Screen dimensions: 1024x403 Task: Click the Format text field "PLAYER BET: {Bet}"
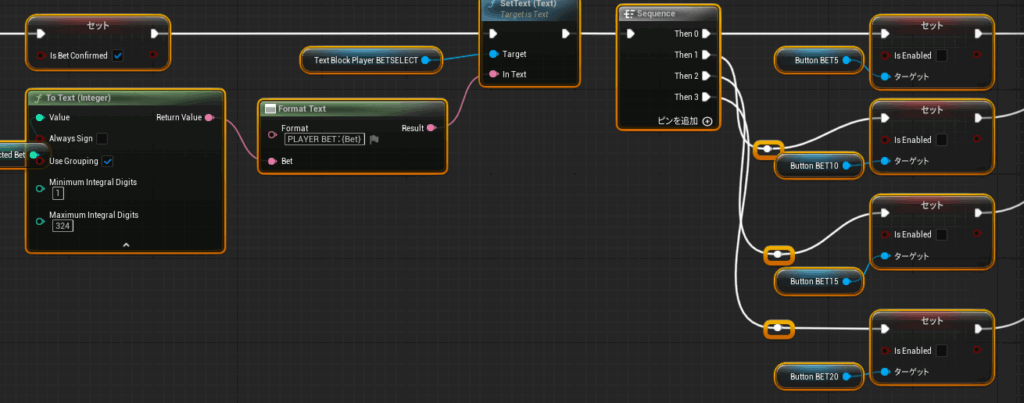(x=324, y=140)
